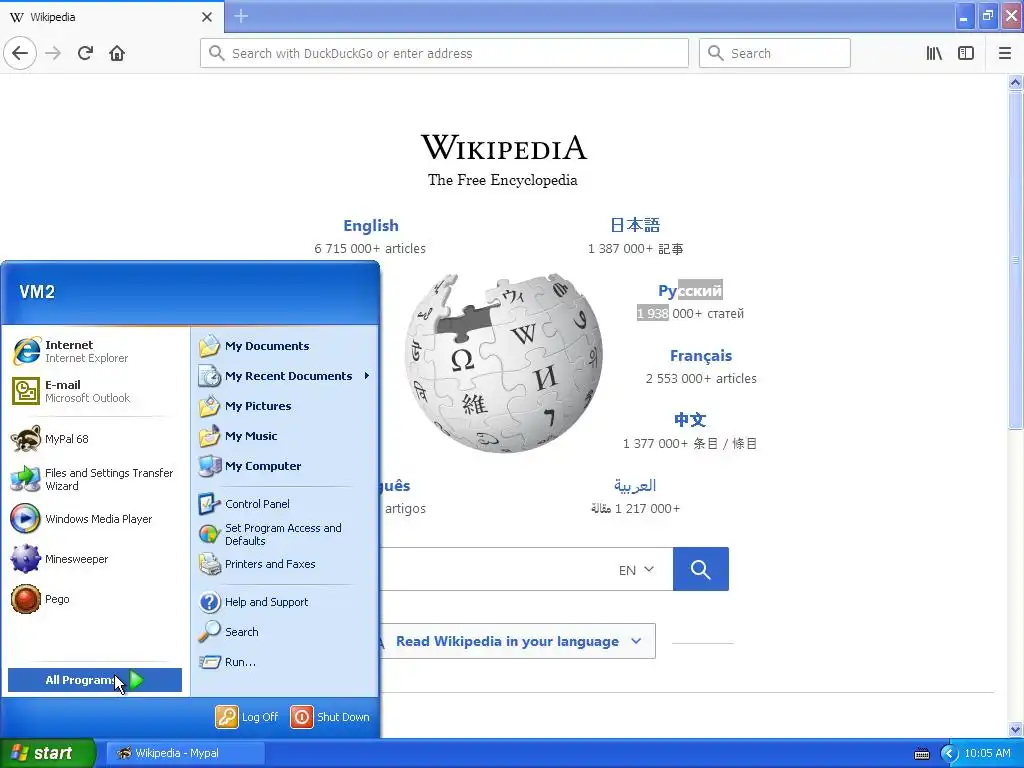Open Control Panel

pos(285,504)
